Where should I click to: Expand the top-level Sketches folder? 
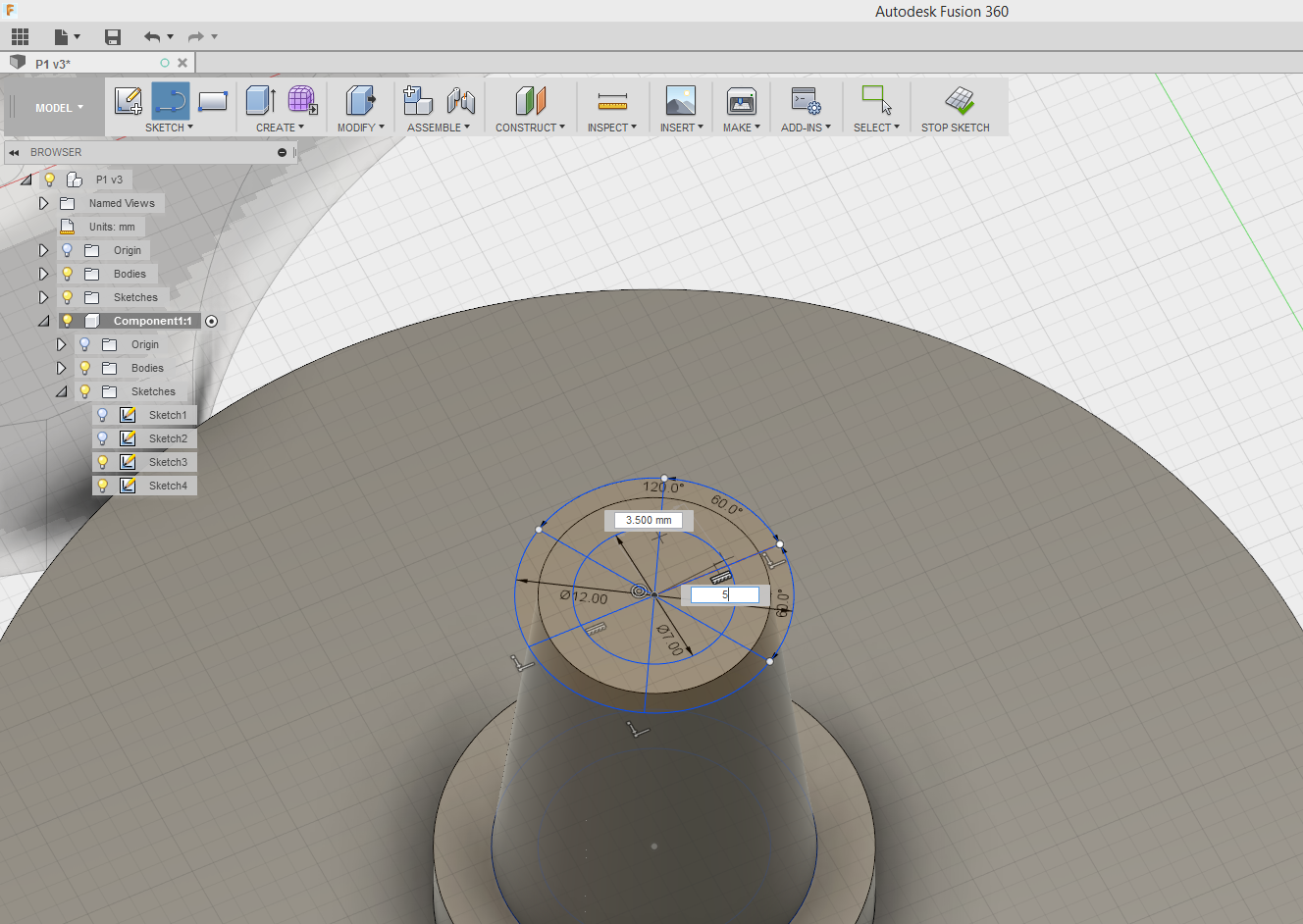(x=43, y=297)
